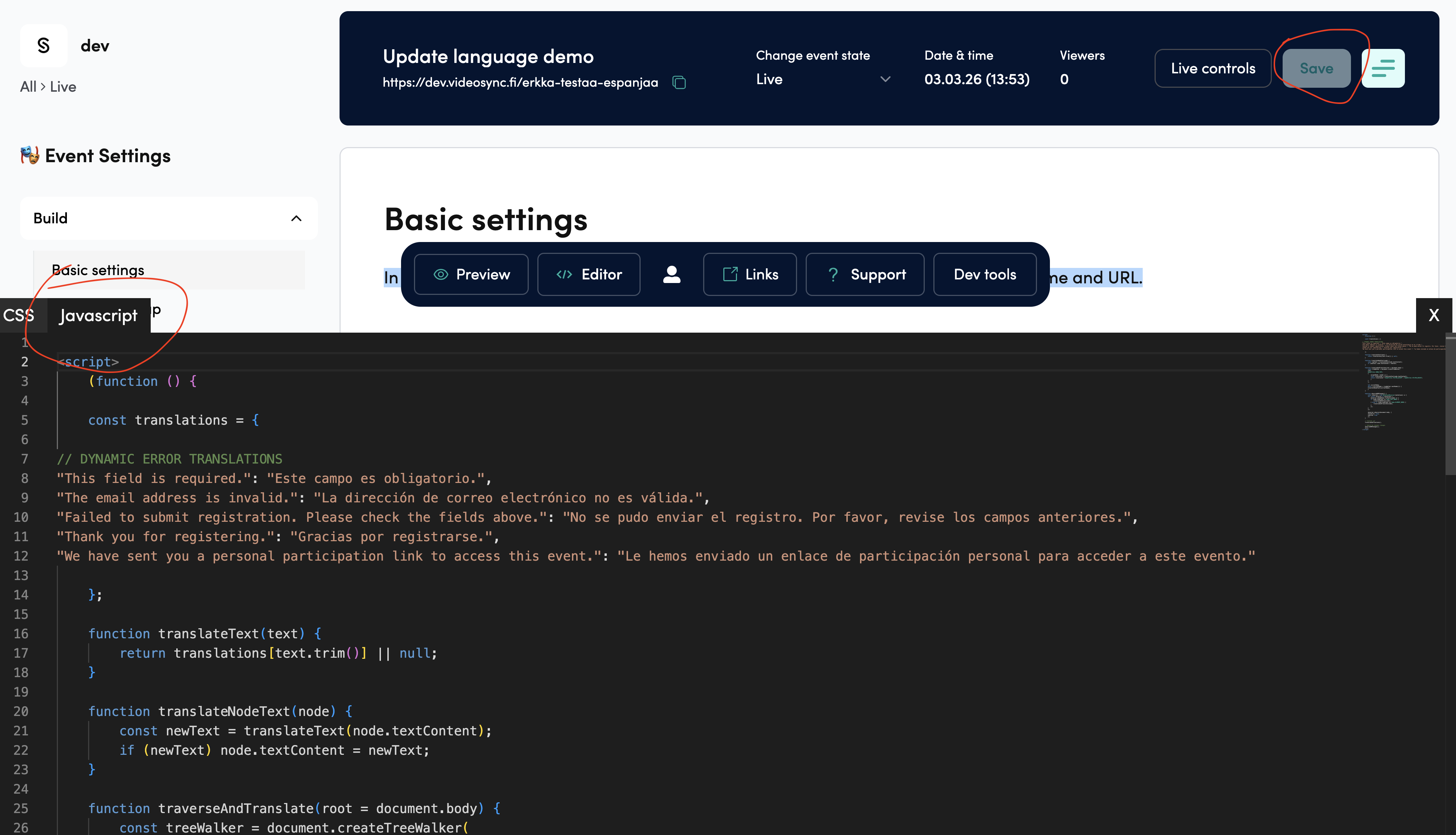
Task: Open the code Editor button
Action: 588,274
